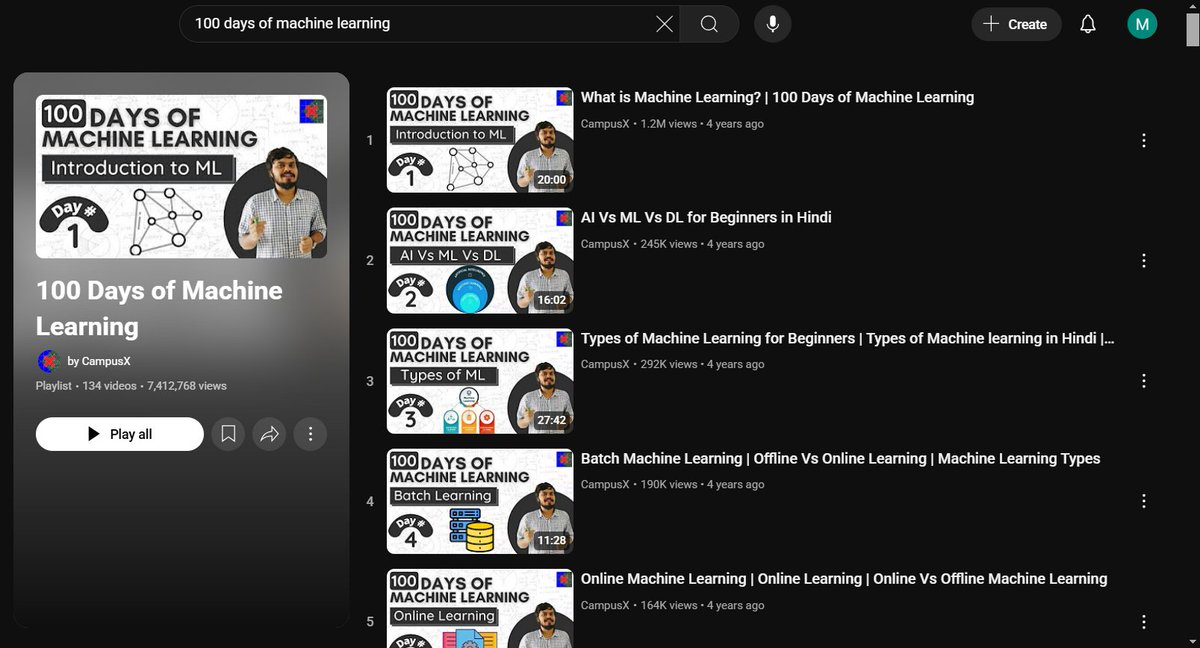Screen dimensions: 1200x648
Task: Click the '245K views' text
Action: pyautogui.click(x=669, y=244)
